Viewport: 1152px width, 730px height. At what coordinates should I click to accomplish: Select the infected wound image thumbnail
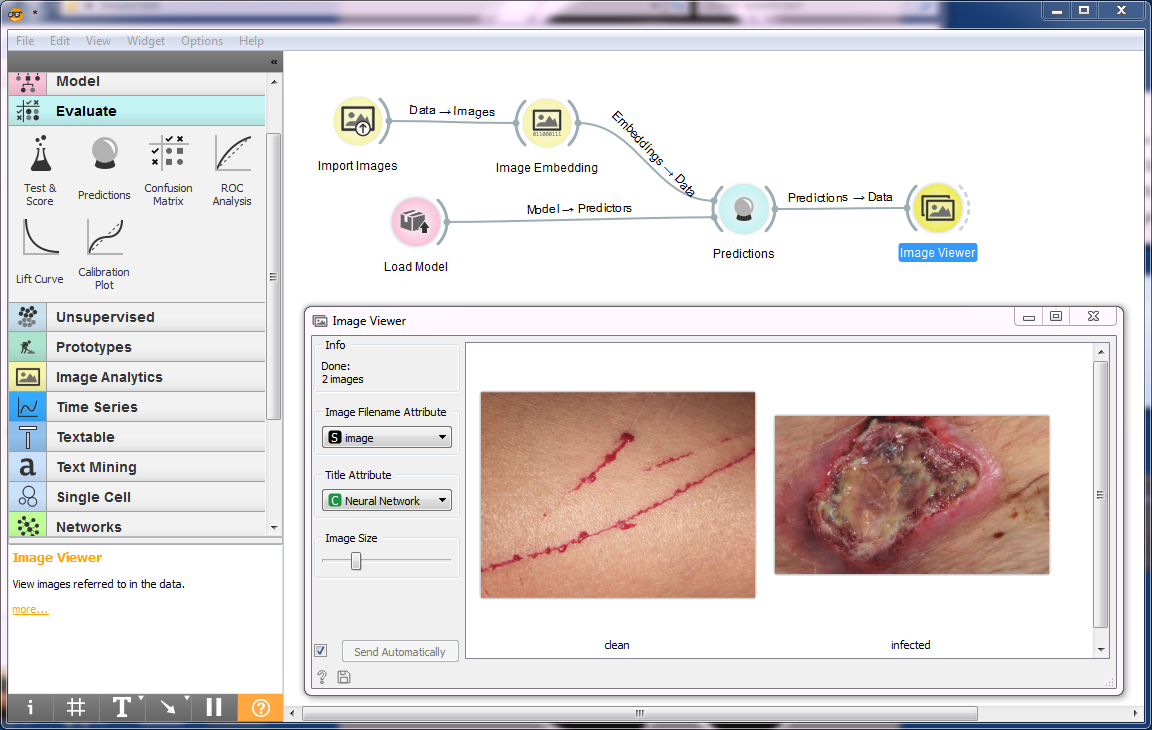click(912, 495)
